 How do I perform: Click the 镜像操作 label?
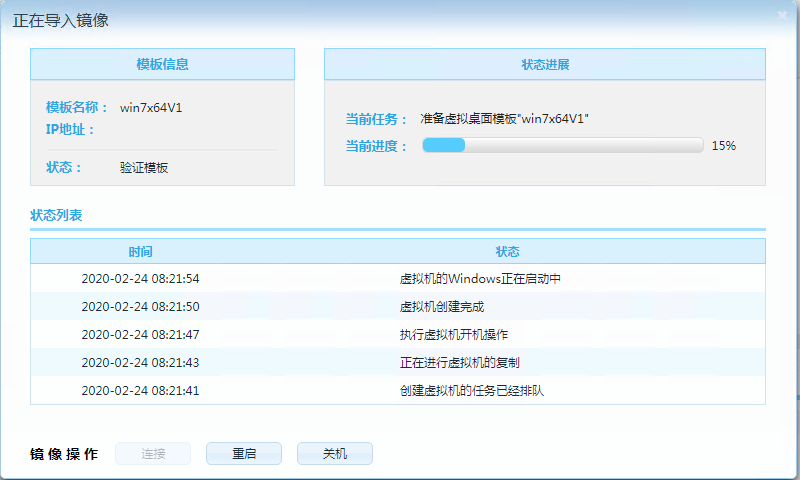pos(64,454)
